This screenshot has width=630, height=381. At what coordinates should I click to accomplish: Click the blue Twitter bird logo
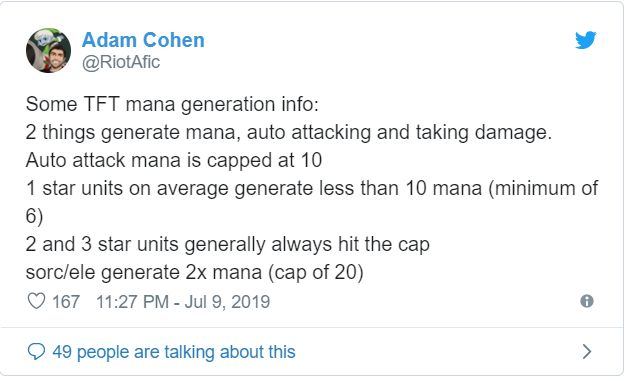pos(585,40)
